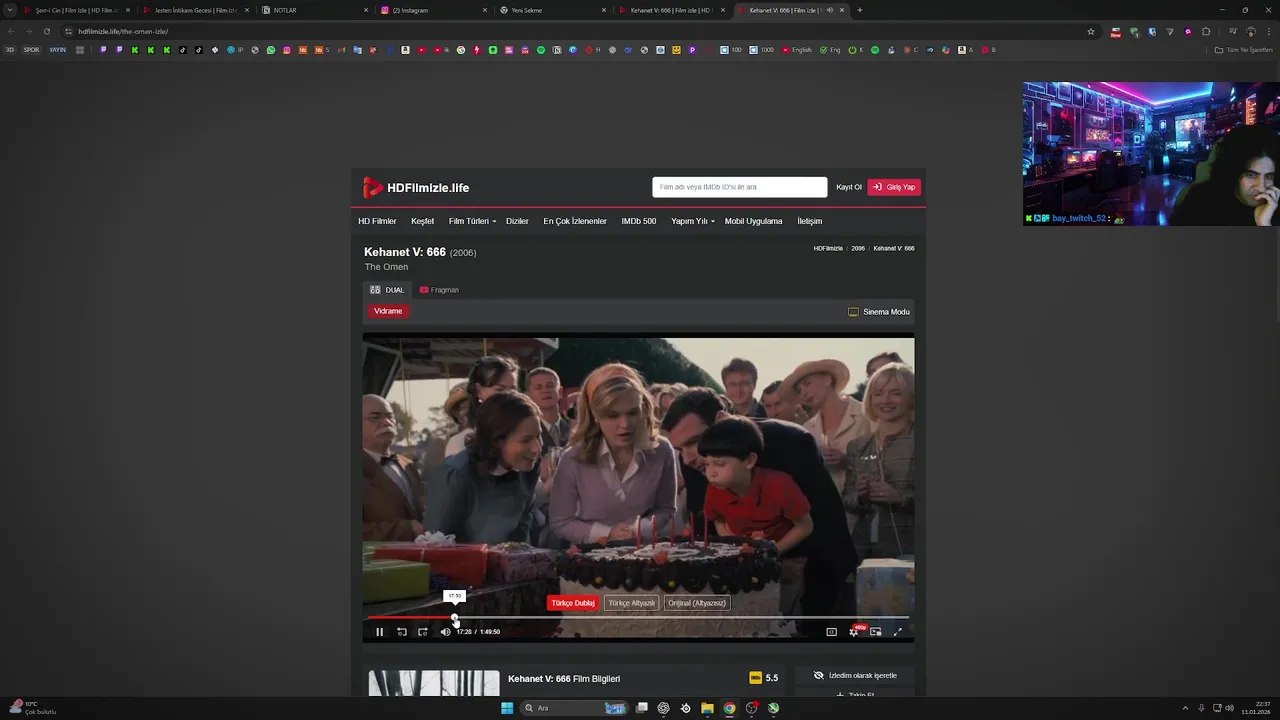
Task: Enable picture-in-picture for the video
Action: [876, 632]
